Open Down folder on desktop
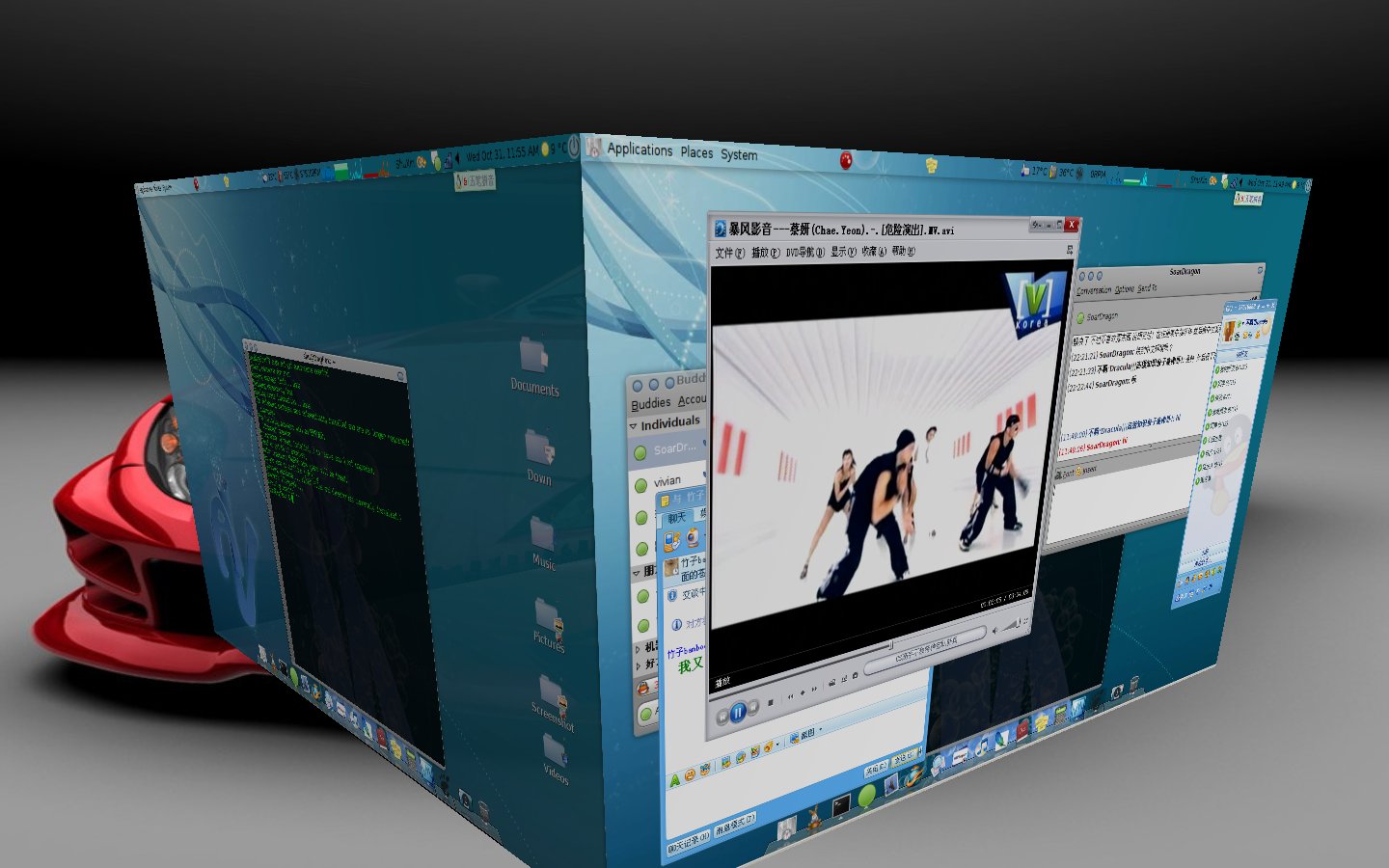 pos(539,454)
